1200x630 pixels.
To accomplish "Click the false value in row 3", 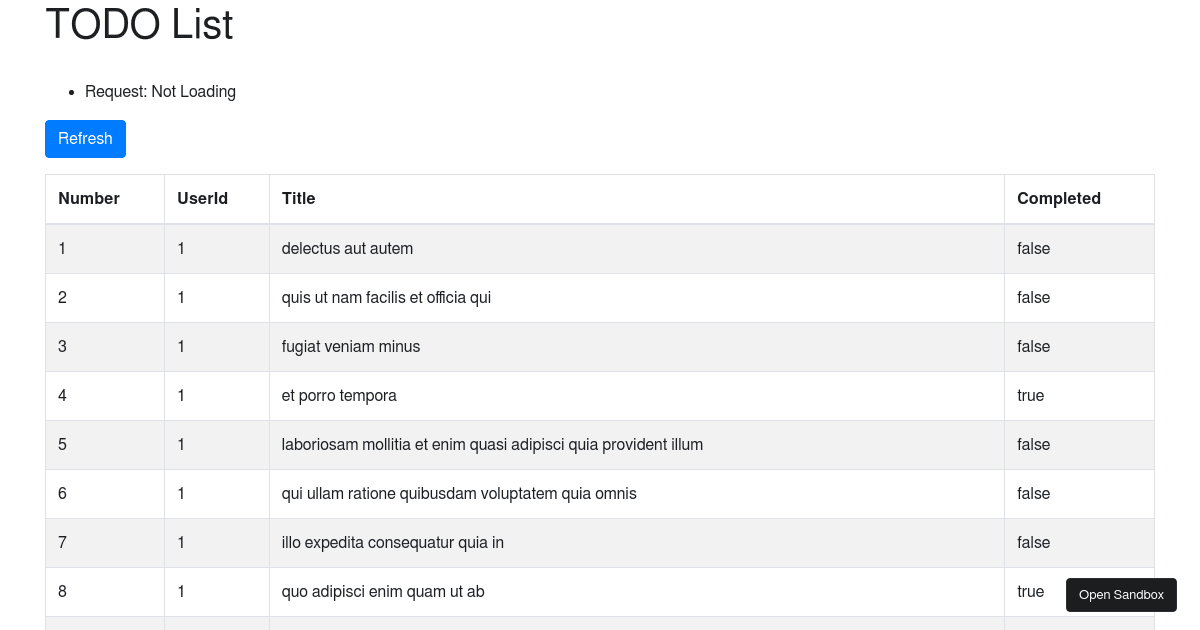I will pyautogui.click(x=1033, y=346).
